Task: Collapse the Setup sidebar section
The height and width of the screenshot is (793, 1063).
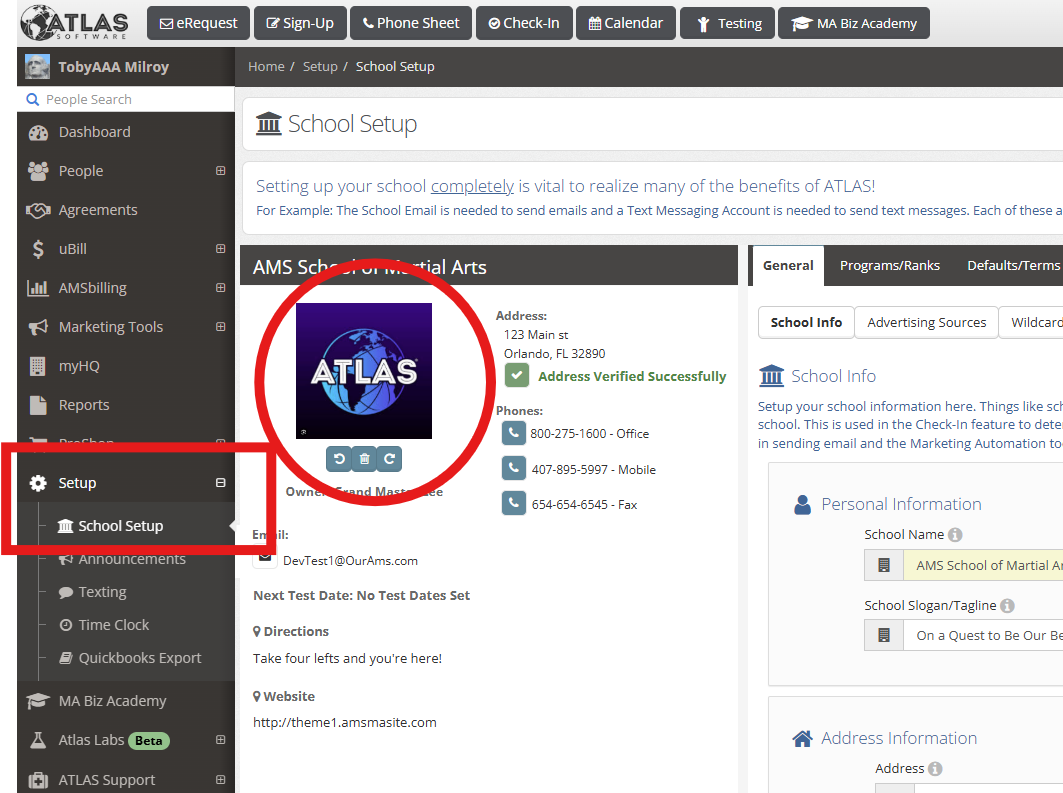Action: tap(220, 483)
